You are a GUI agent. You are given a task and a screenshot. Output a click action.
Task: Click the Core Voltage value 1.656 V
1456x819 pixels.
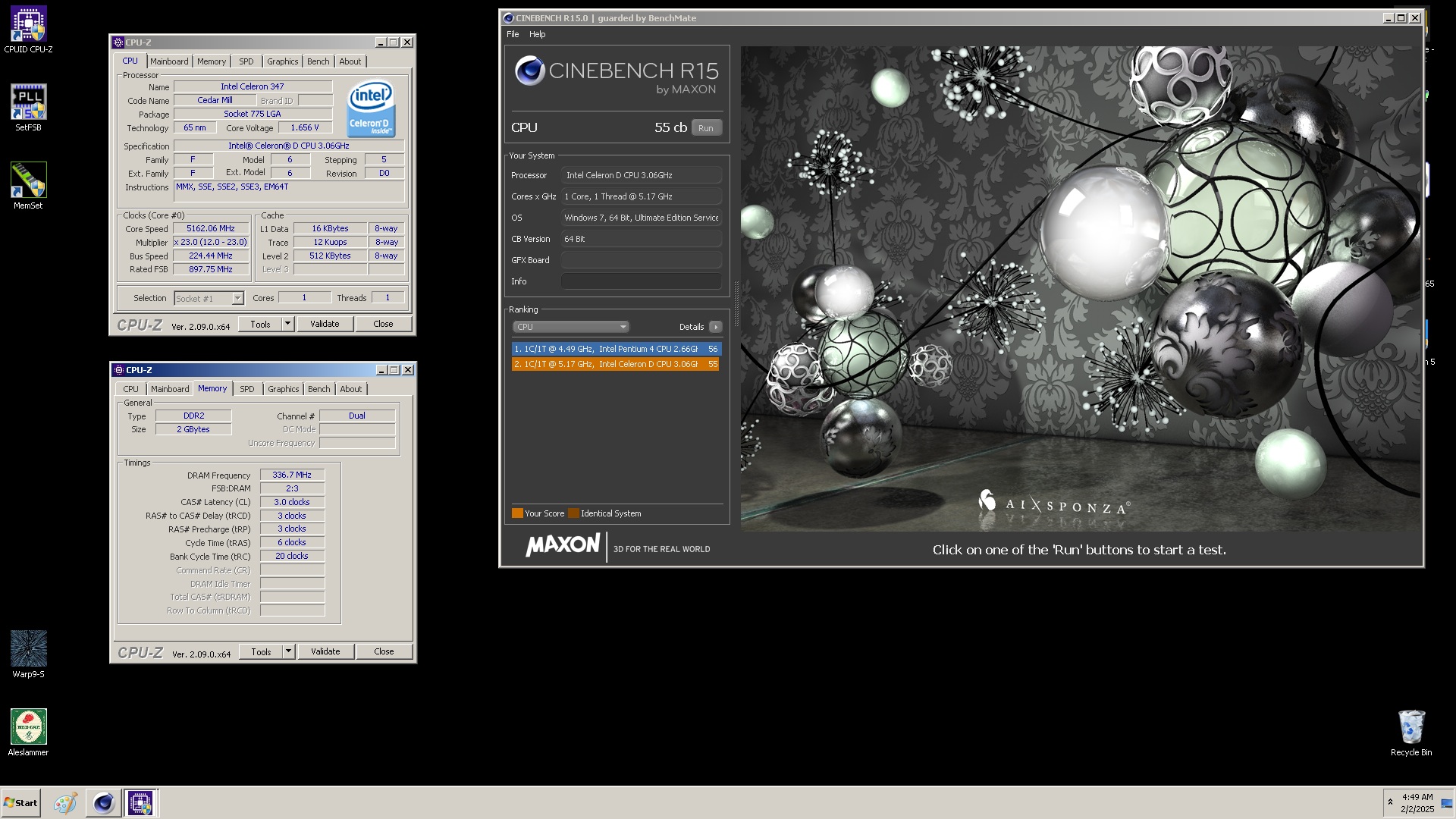305,127
